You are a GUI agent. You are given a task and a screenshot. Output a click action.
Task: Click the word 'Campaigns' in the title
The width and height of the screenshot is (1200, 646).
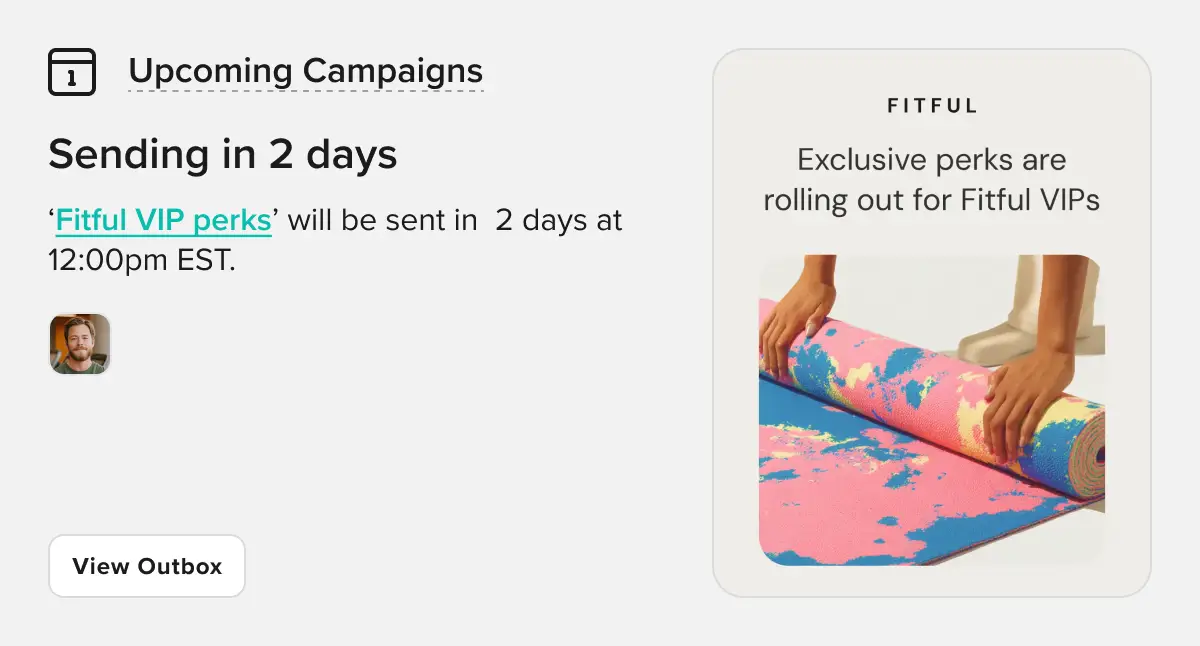393,71
